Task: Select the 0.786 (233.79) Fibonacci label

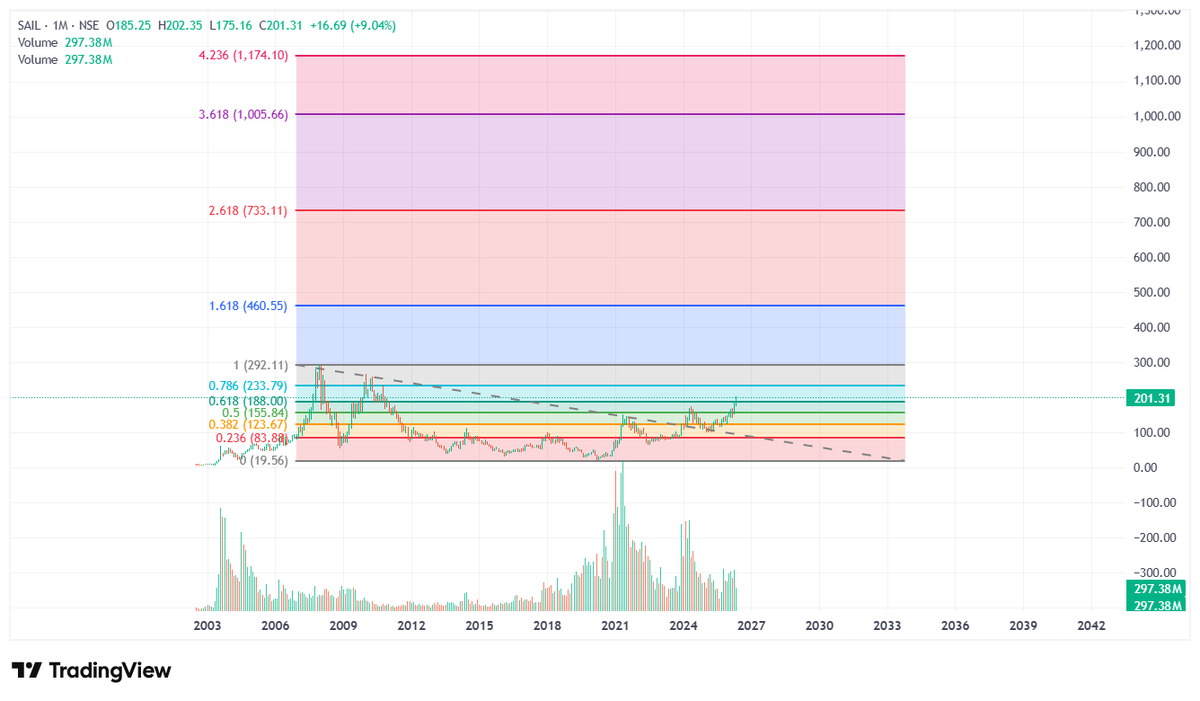Action: (248, 386)
